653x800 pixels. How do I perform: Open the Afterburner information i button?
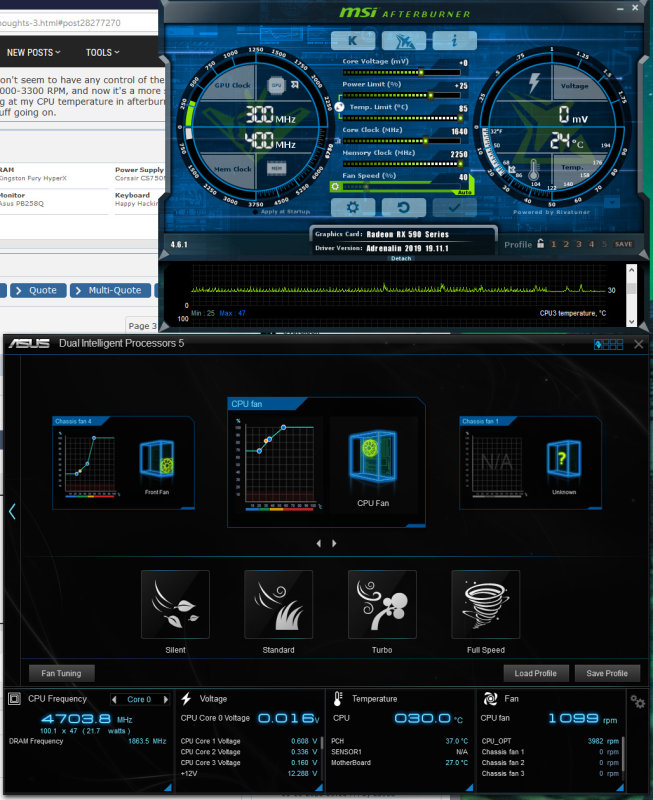click(x=455, y=40)
